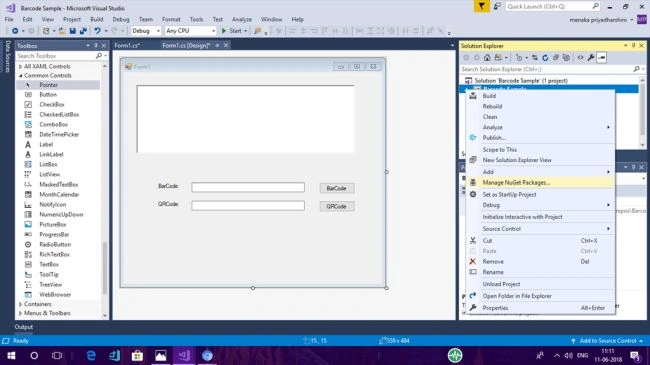Pin the Toolbox panel with auto-hide pin
Screen dimensions: 650x365
(96, 46)
